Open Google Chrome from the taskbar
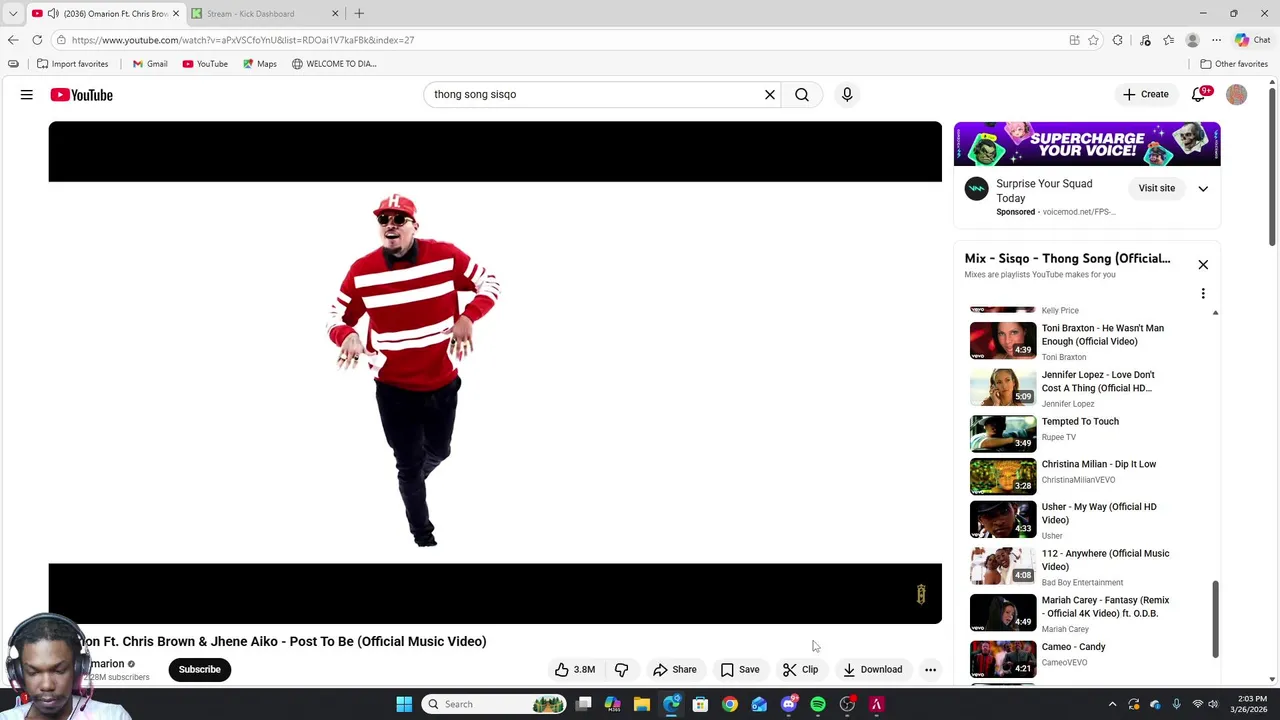Screen dimensions: 1280x720 [730, 705]
